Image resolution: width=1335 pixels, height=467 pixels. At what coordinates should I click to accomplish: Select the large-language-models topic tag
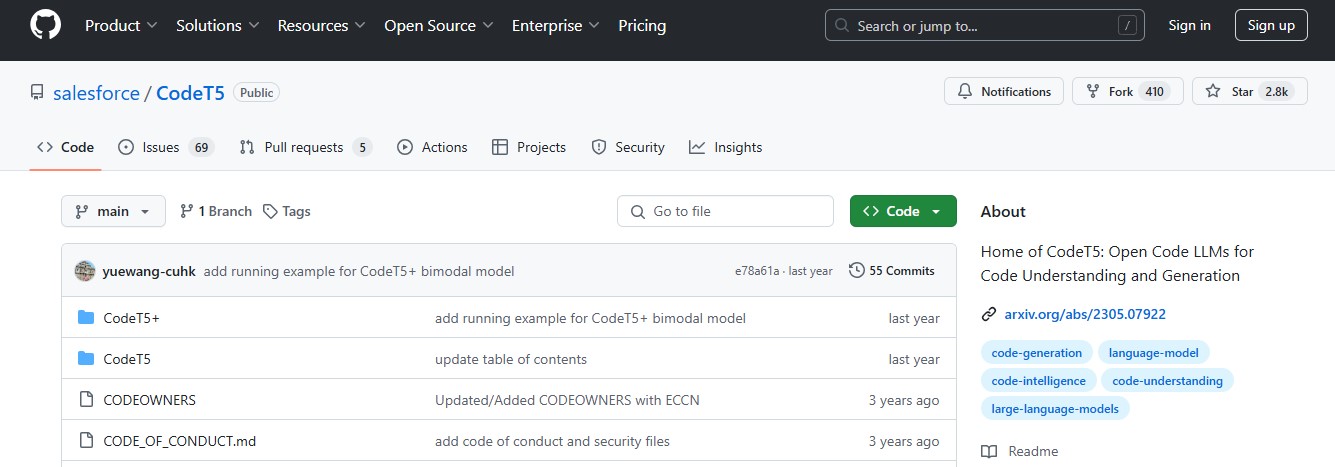(1055, 408)
